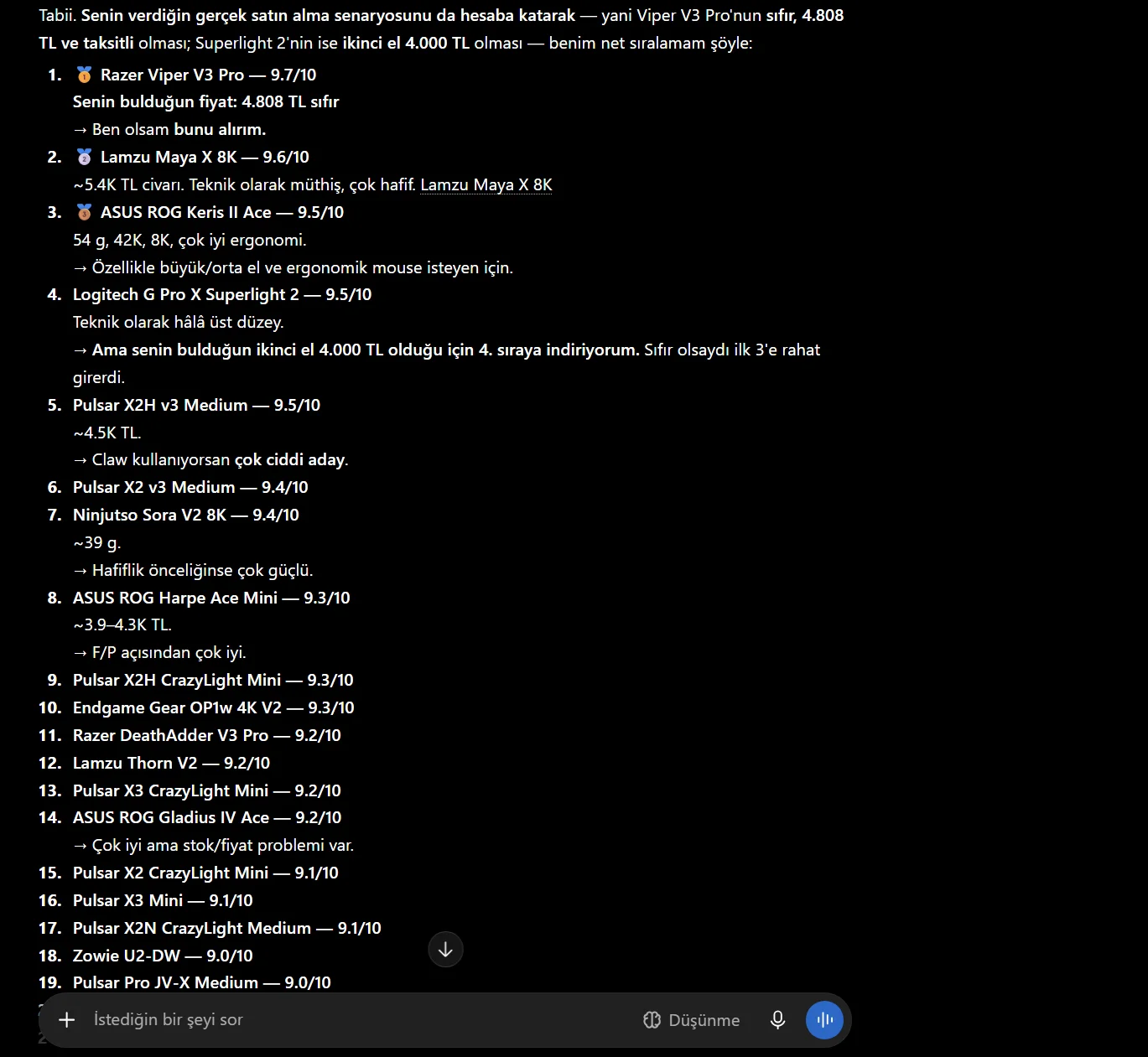Click the text 'Pulsar X2H v3 Medium — 9.5/10'
The image size is (1148, 1057).
pos(196,405)
